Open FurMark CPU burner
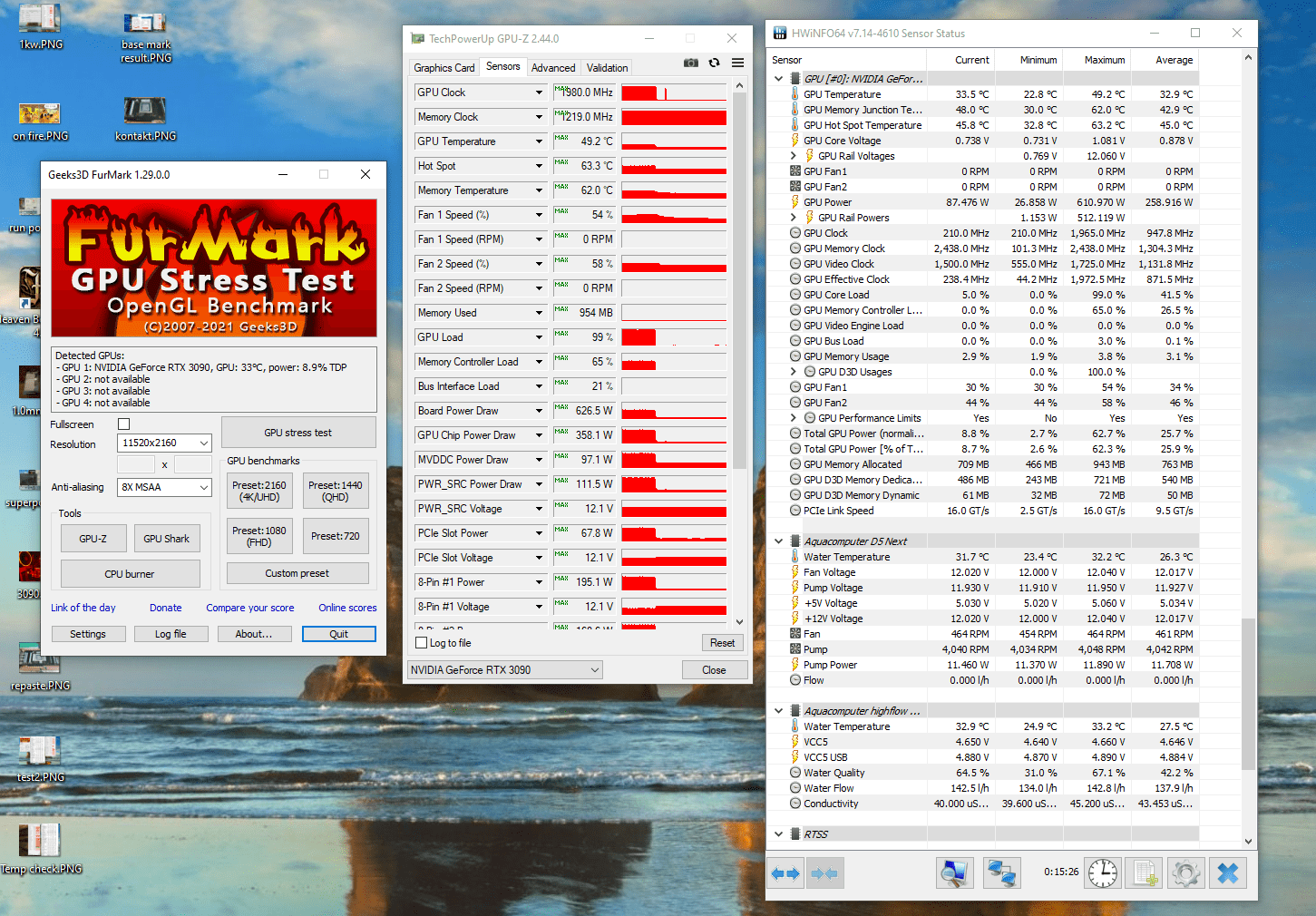Viewport: 1316px width, 916px height. point(130,574)
